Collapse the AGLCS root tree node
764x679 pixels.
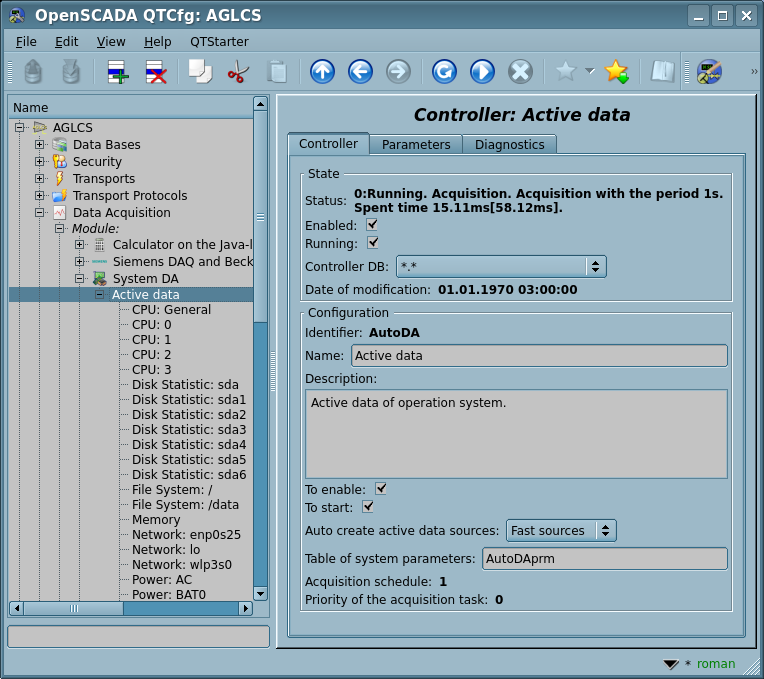coord(19,128)
